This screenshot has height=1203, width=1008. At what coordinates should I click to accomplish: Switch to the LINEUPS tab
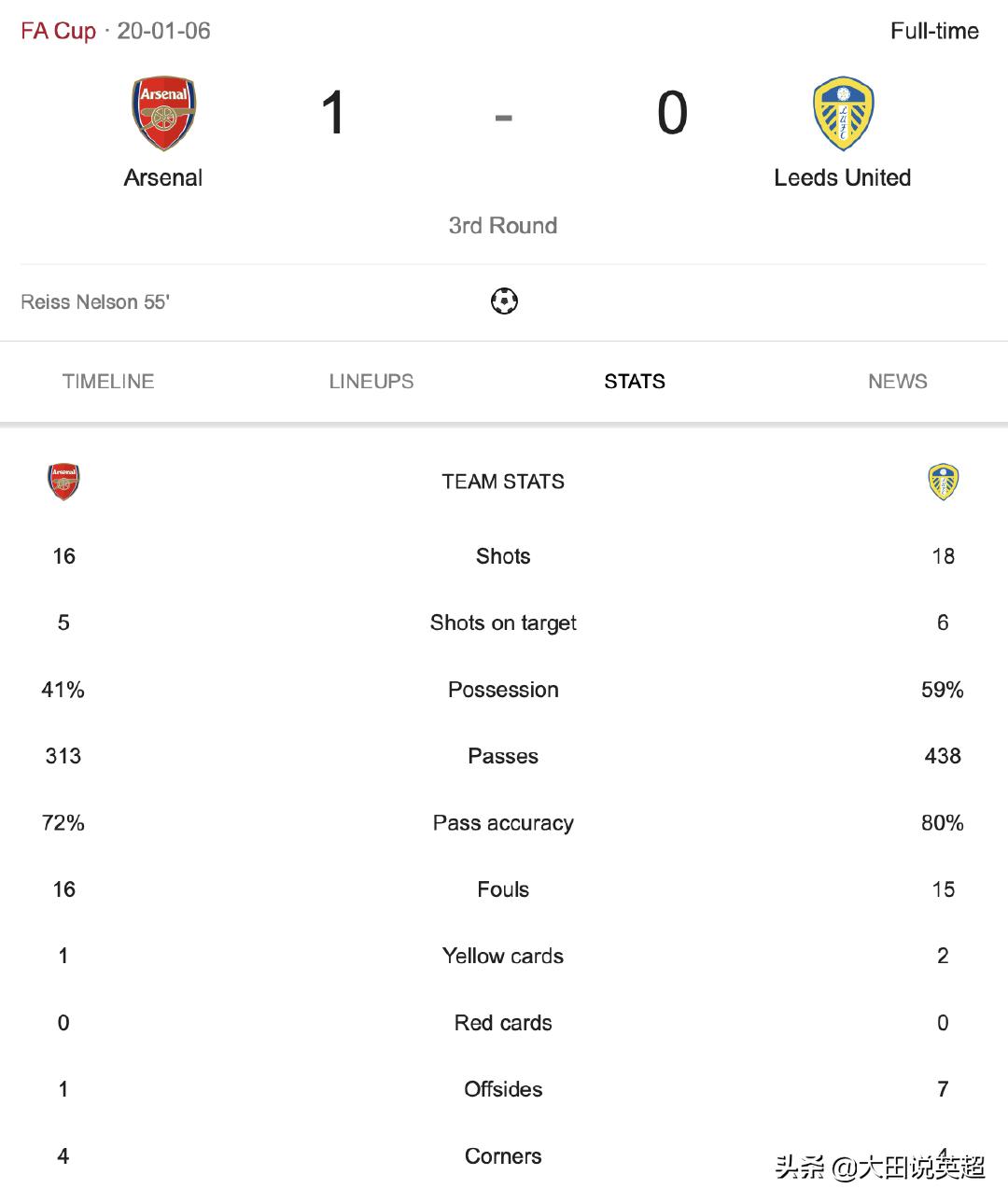pos(371,382)
